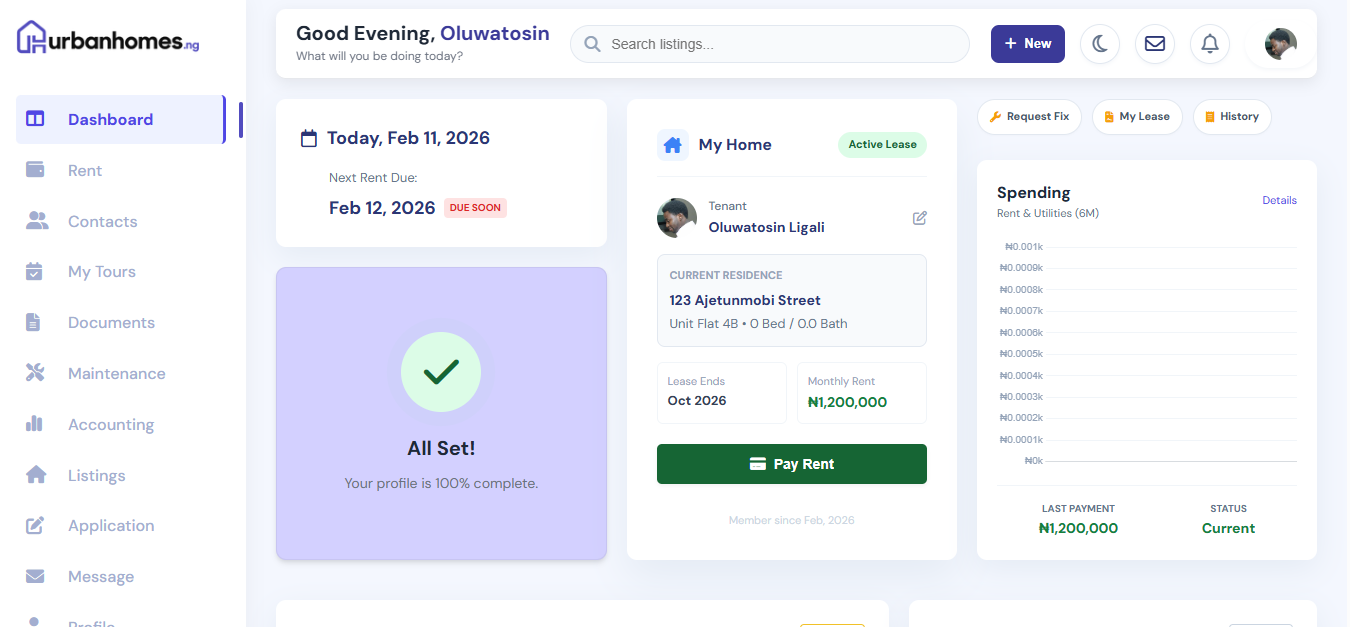1350x627 pixels.
Task: Open Listings from the sidebar menu
Action: click(x=96, y=475)
